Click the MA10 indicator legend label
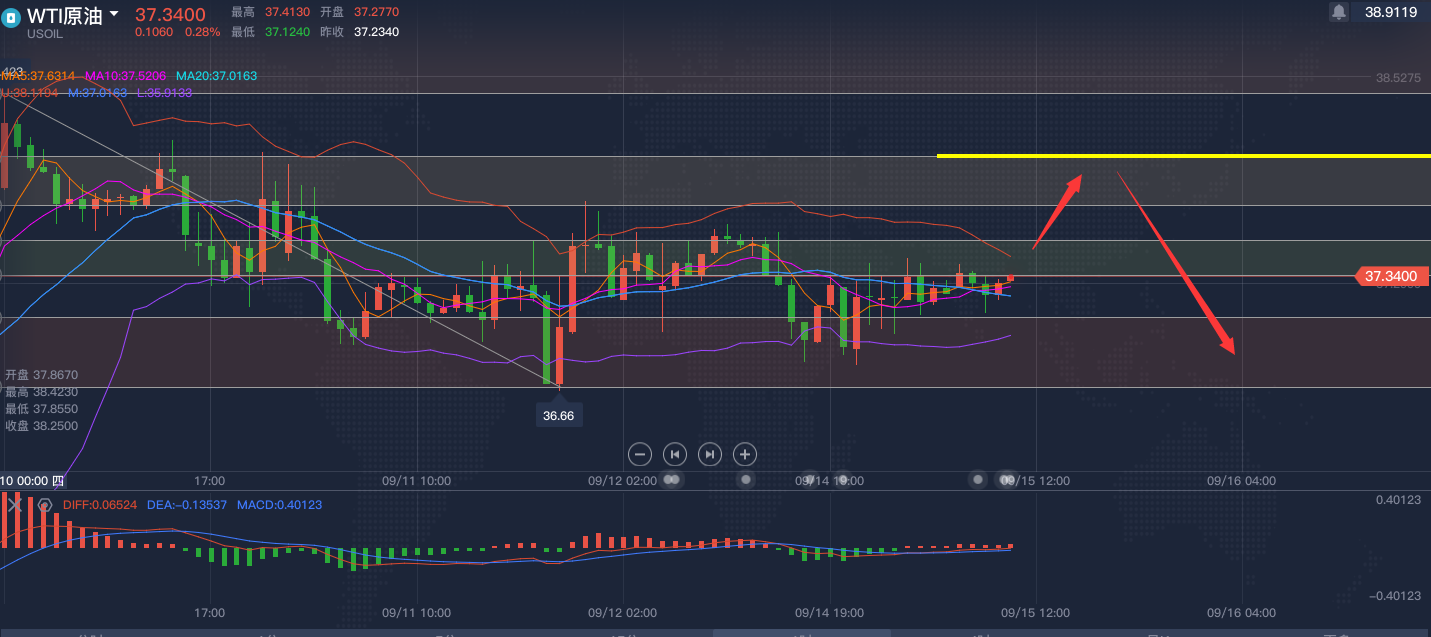 (x=127, y=76)
